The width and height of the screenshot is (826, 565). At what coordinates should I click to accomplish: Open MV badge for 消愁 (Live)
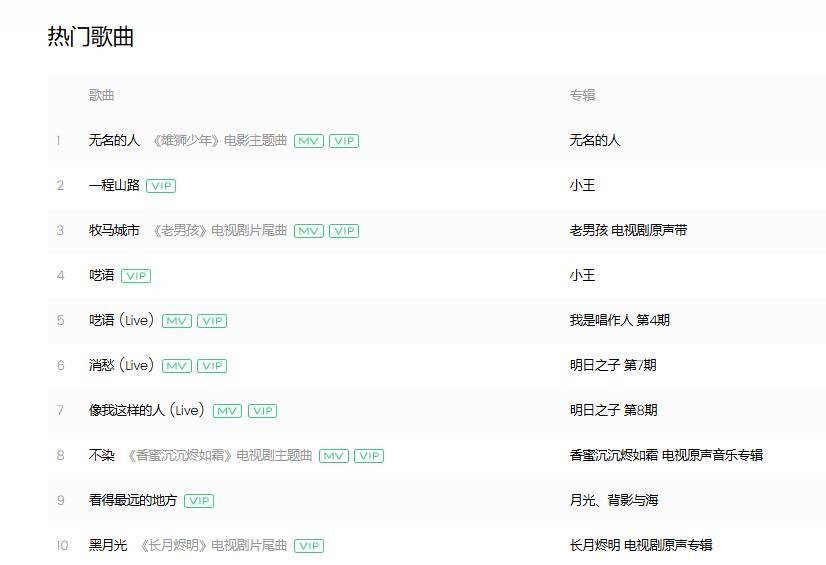point(176,366)
